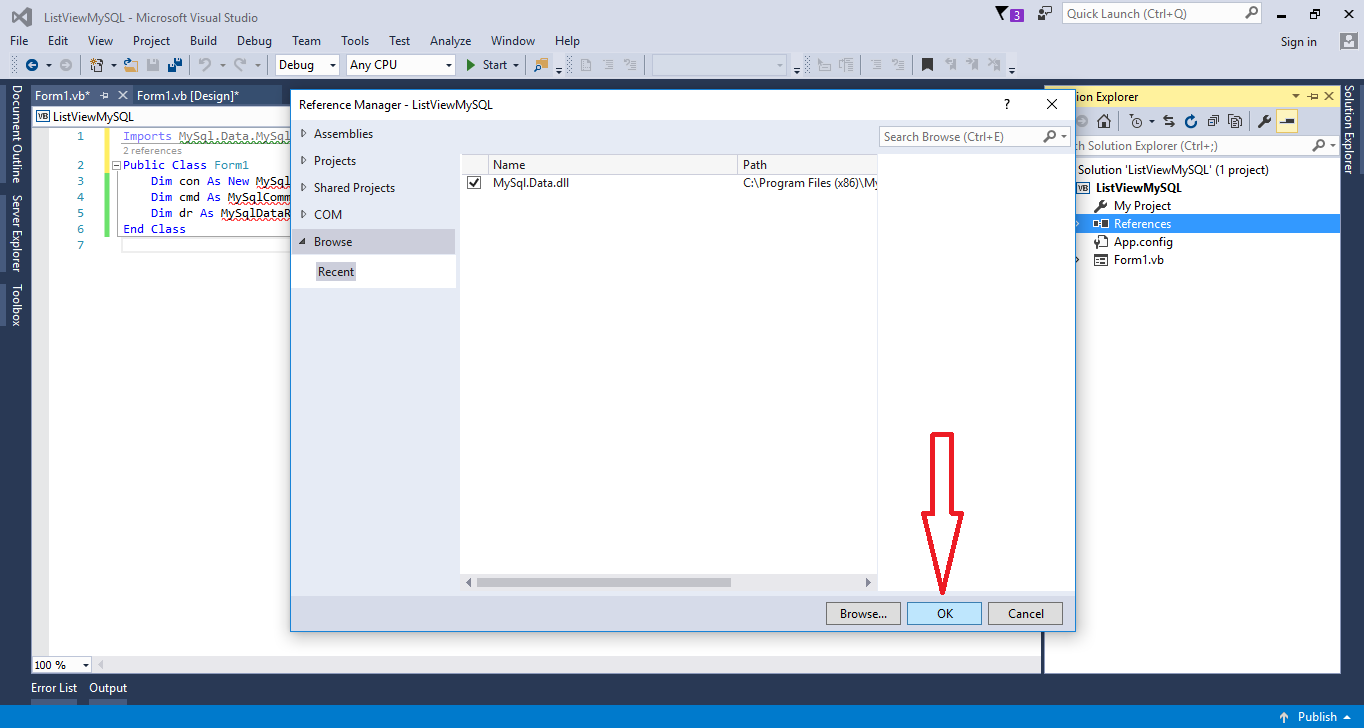This screenshot has width=1364, height=728.
Task: Click the Toggle Bookmark toolbar icon
Action: pos(927,65)
